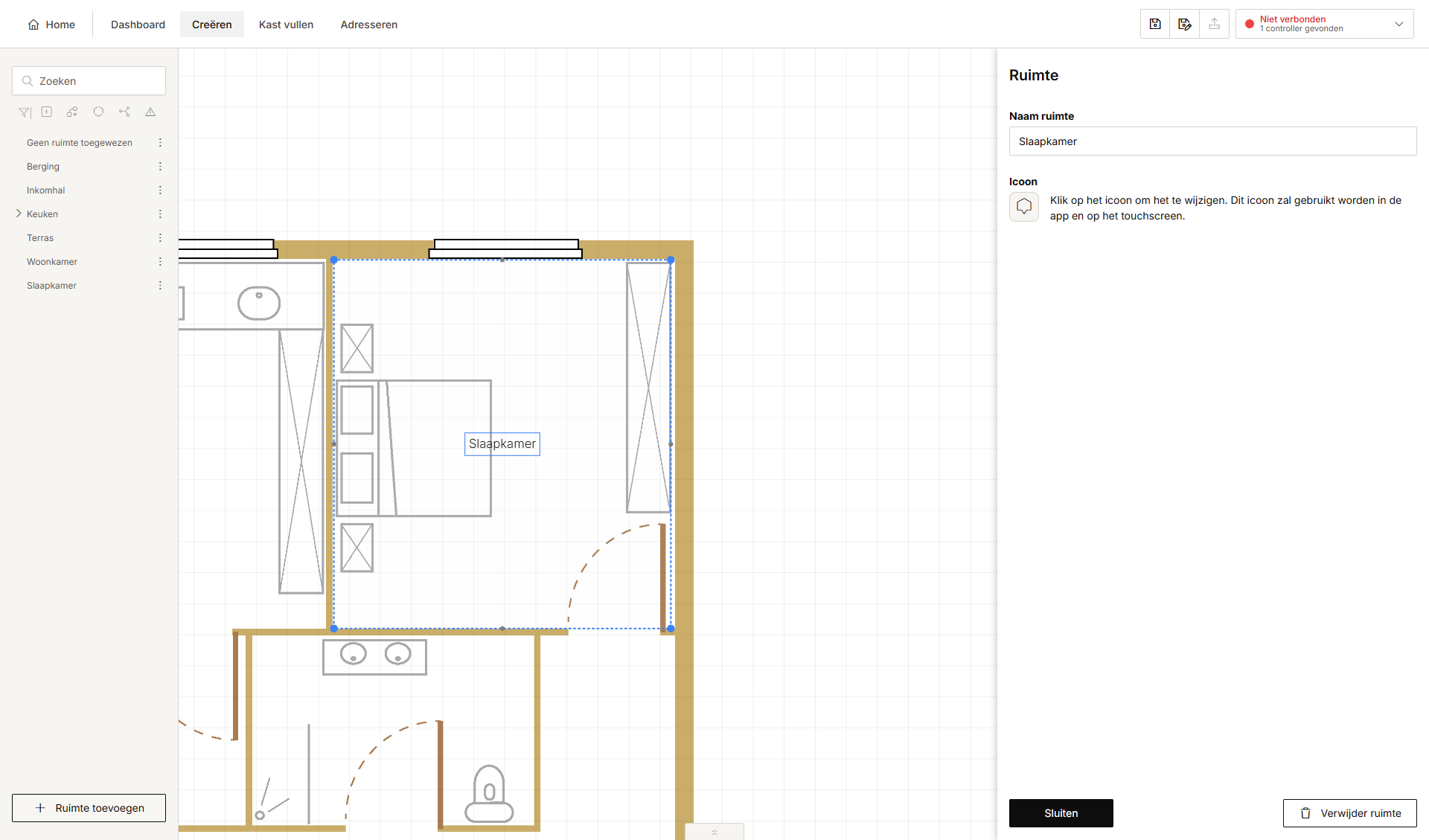Click the square device filter icon
The width and height of the screenshot is (1429, 840).
pos(47,112)
